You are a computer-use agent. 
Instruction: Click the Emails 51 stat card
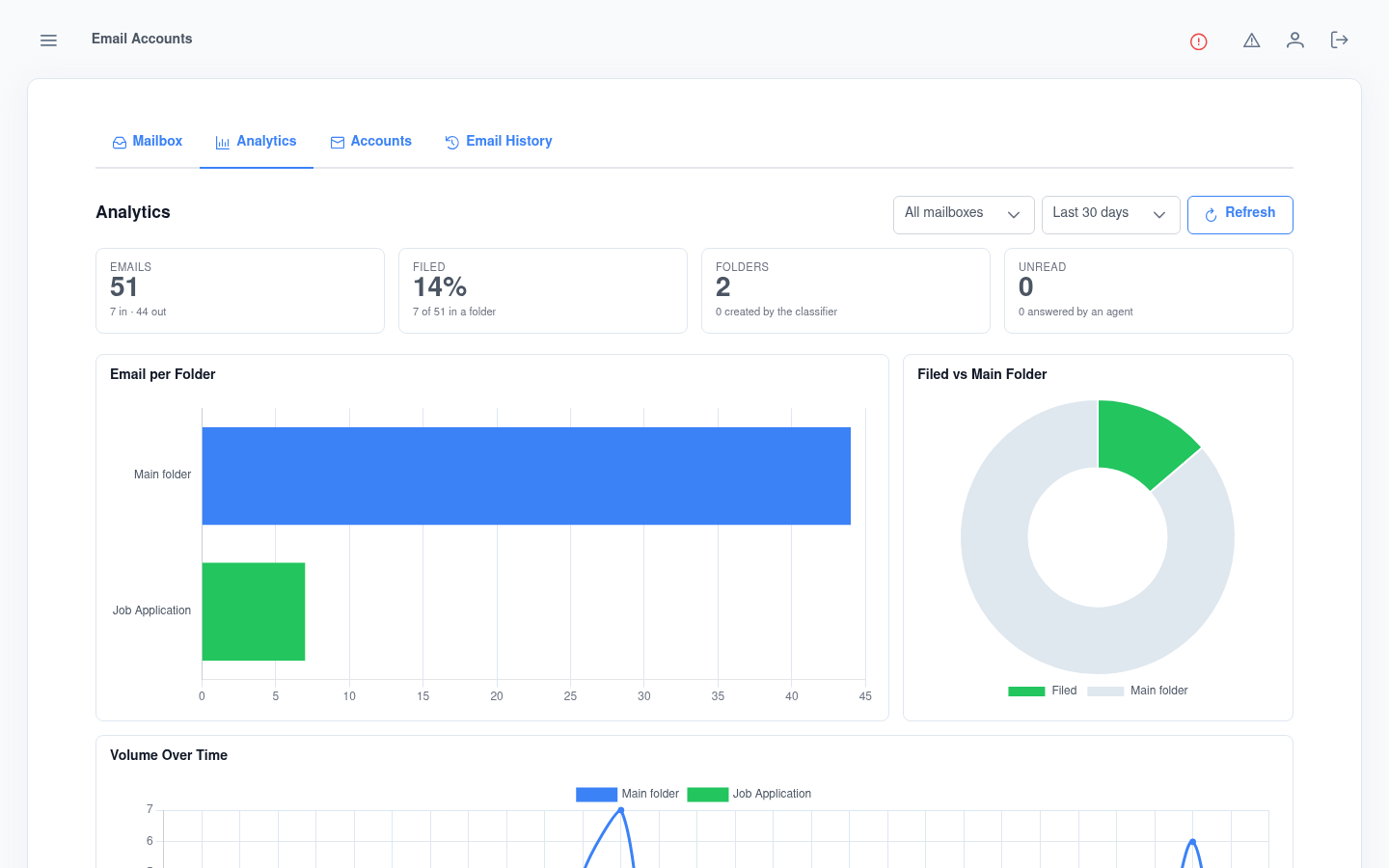tap(240, 290)
